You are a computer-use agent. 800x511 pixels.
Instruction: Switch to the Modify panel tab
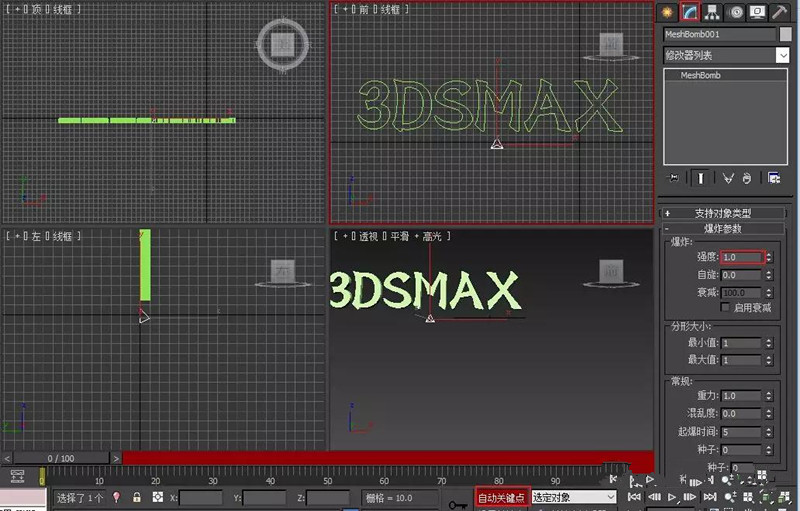[x=690, y=11]
